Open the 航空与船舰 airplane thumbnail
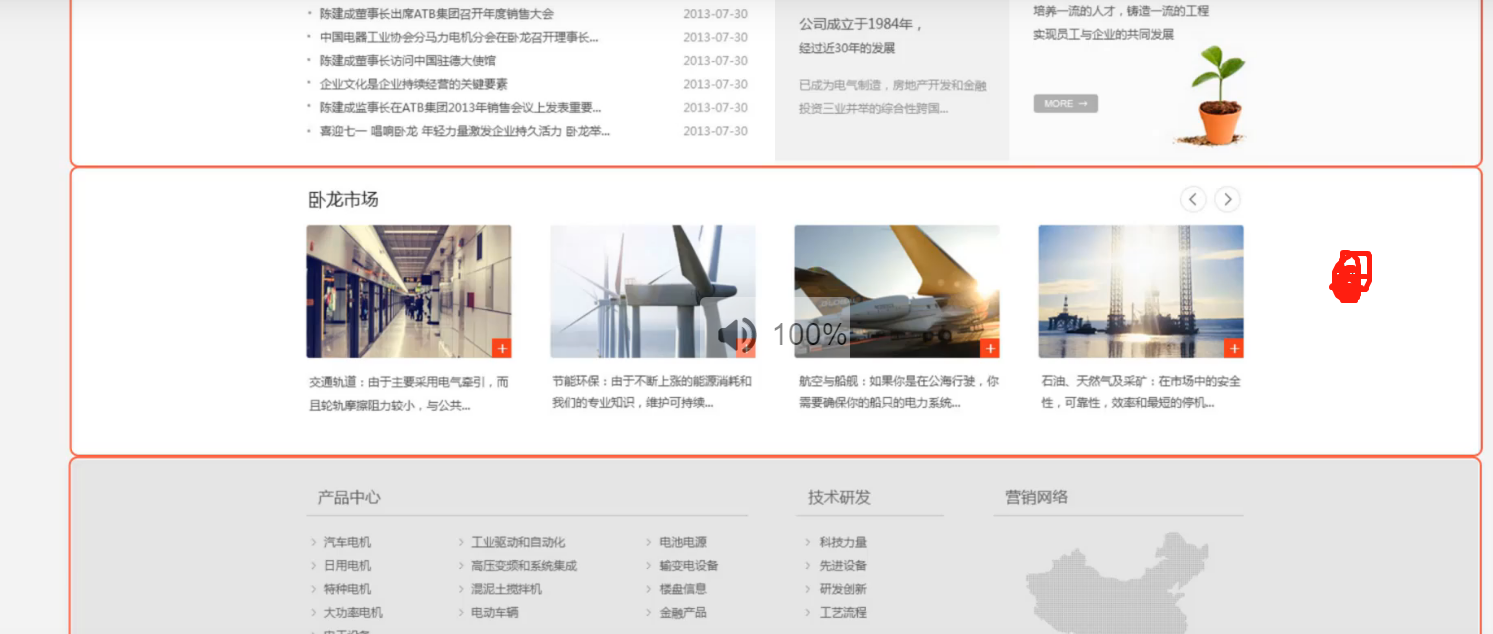 point(896,291)
